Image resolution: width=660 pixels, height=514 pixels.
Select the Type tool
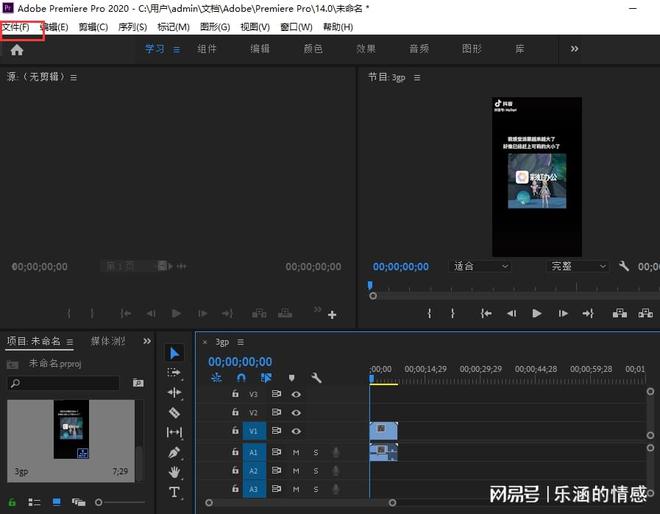174,492
